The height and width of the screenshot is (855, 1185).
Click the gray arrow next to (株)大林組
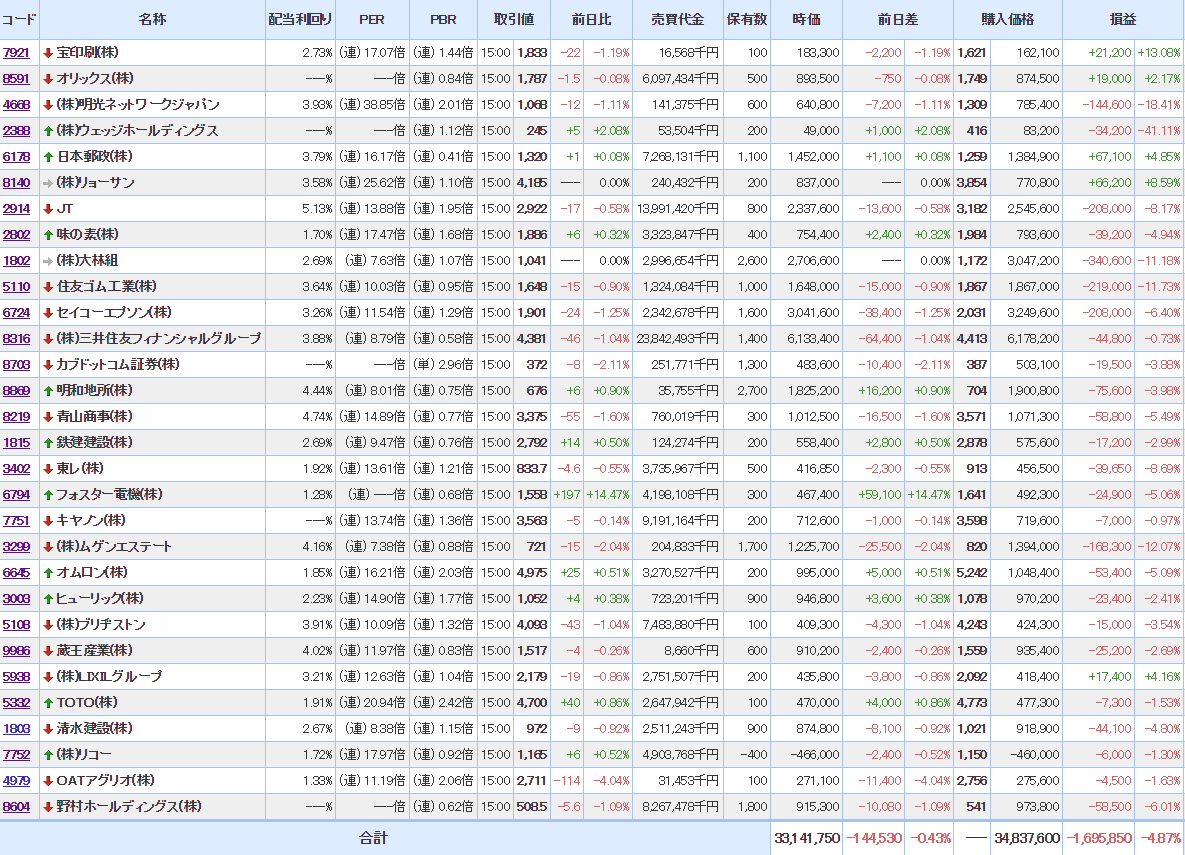47,260
